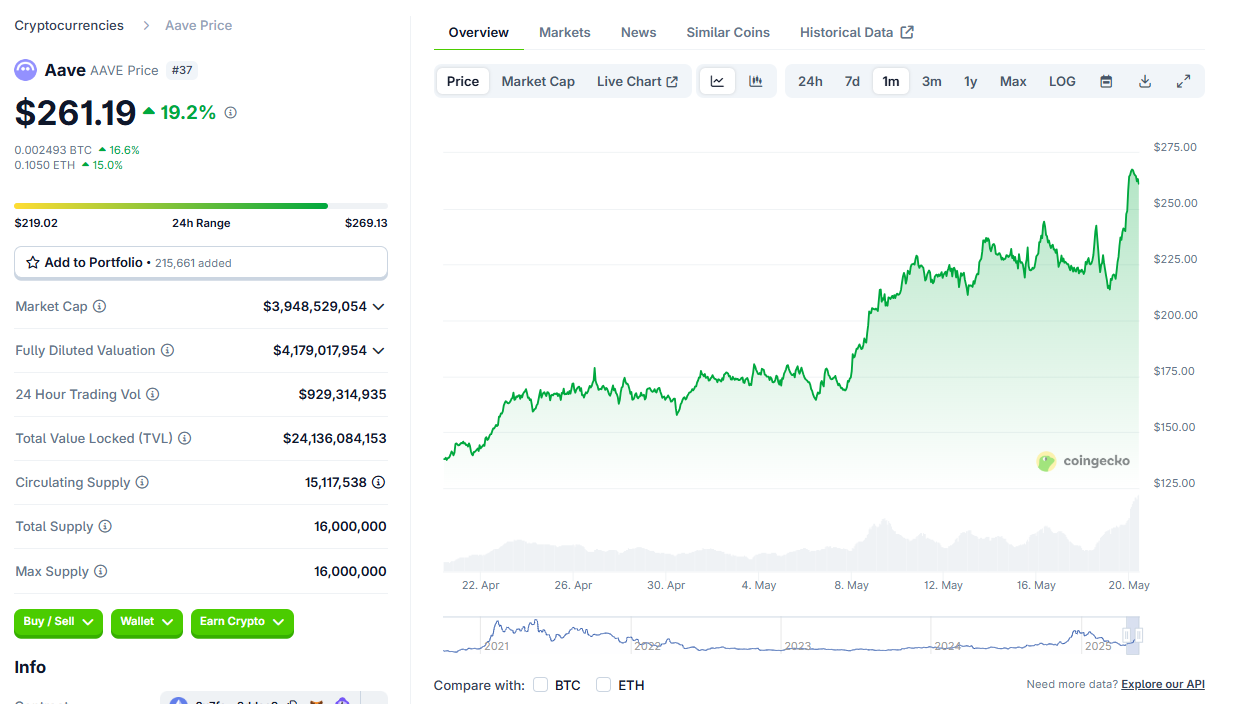Show Fully Diluted Valuation info icon
Viewport: 1252px width, 704px height.
(x=168, y=351)
